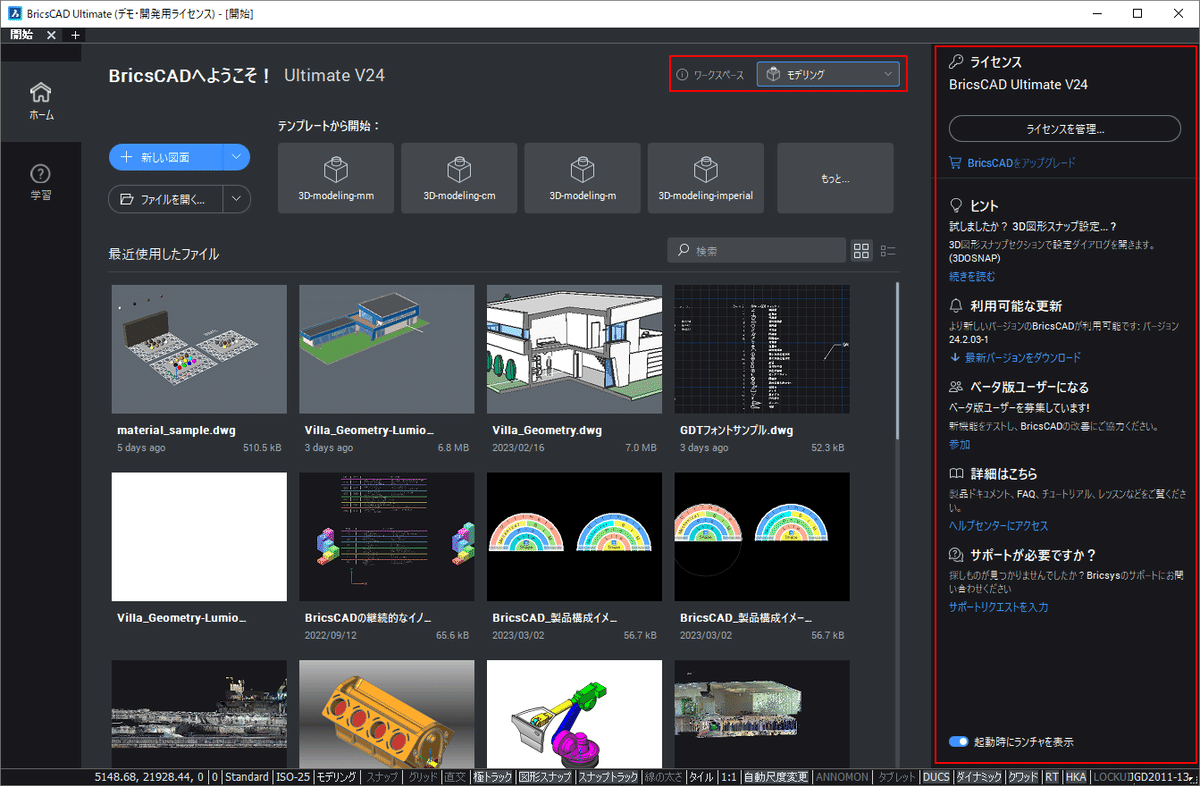Toggle ダイナミック in status bar
This screenshot has height=786, width=1200.
tap(979, 777)
